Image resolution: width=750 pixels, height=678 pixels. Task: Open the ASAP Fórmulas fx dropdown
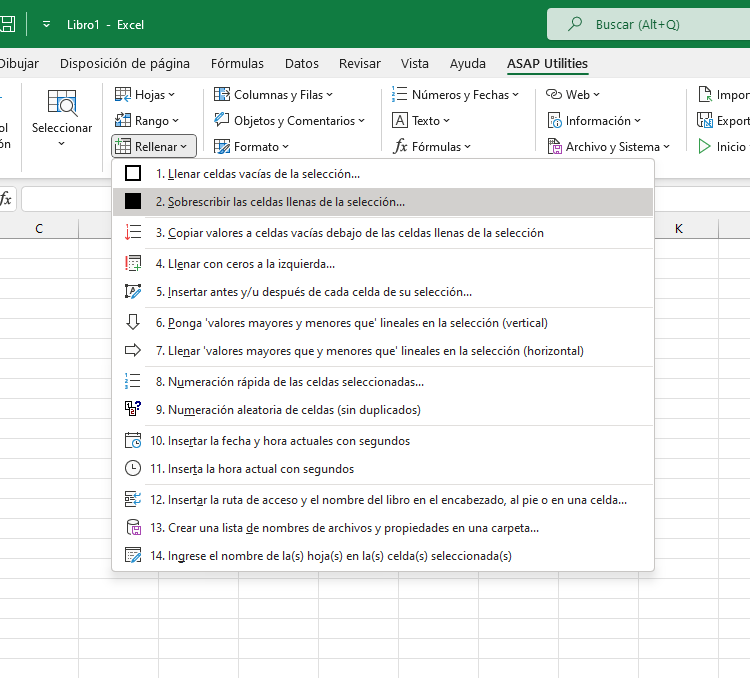tap(432, 146)
